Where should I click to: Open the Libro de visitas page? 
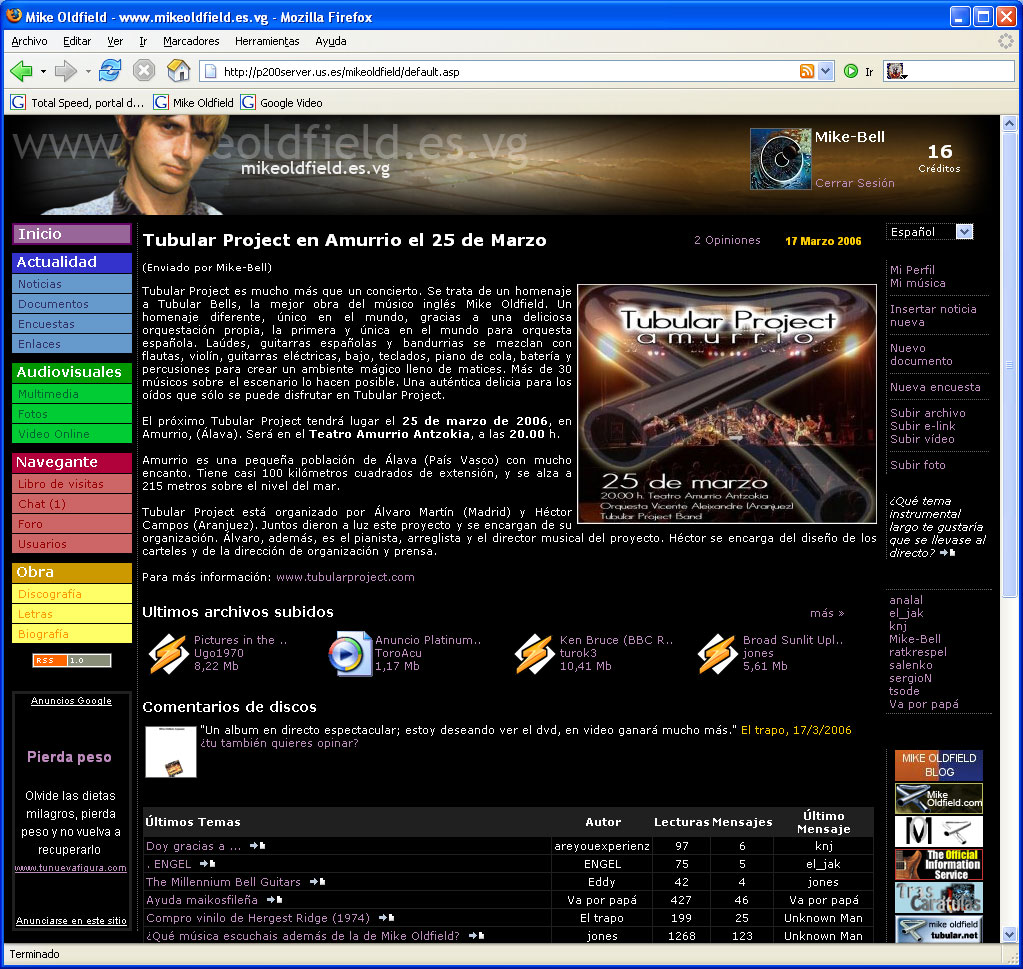(72, 484)
